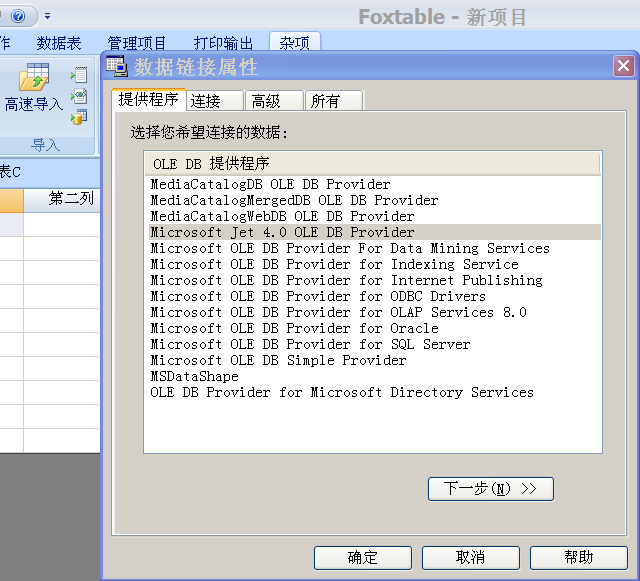Switch to the 所有 tab
Screen dimensions: 640x581
[334, 101]
